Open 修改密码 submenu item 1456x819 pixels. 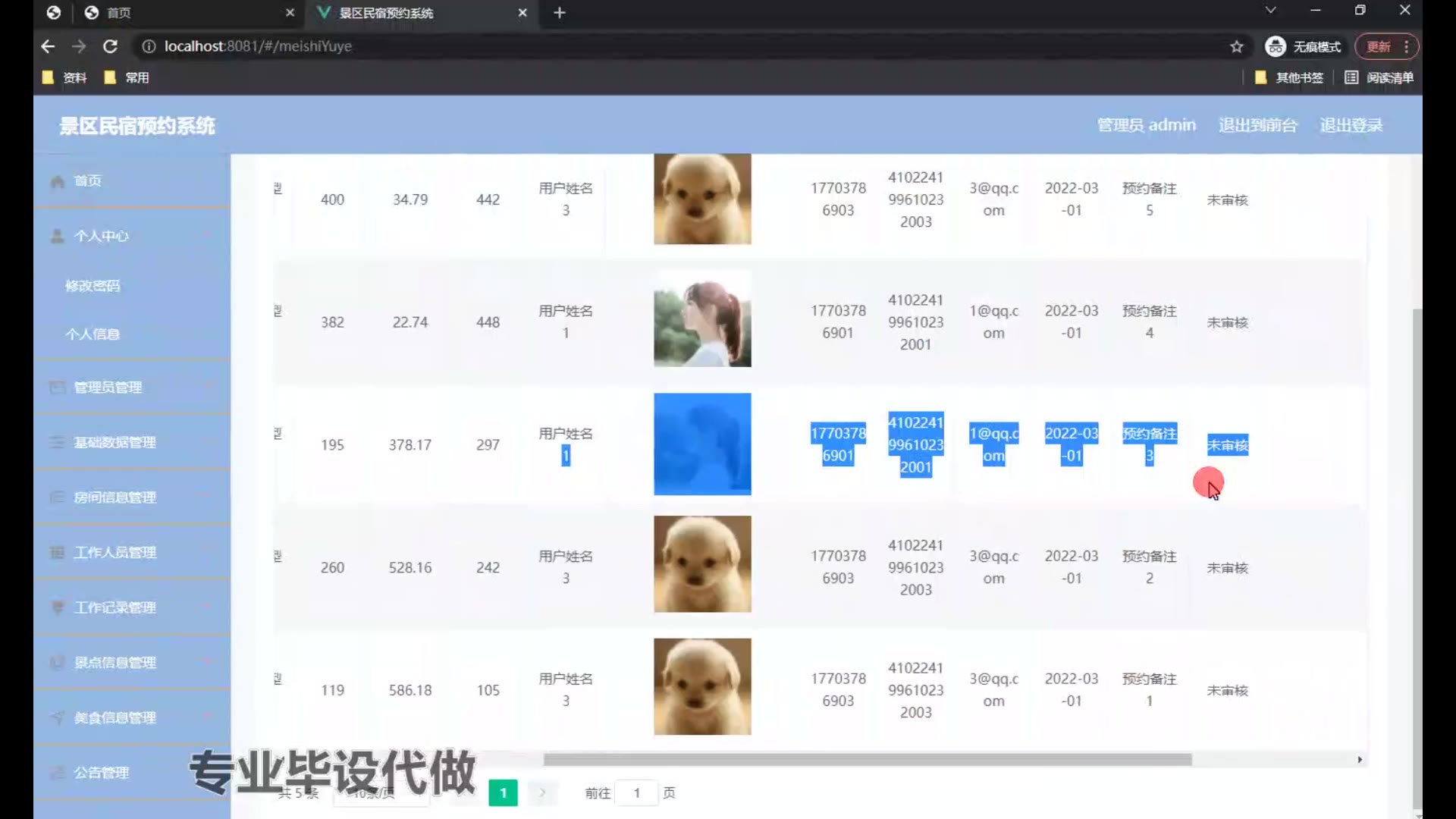(x=93, y=286)
